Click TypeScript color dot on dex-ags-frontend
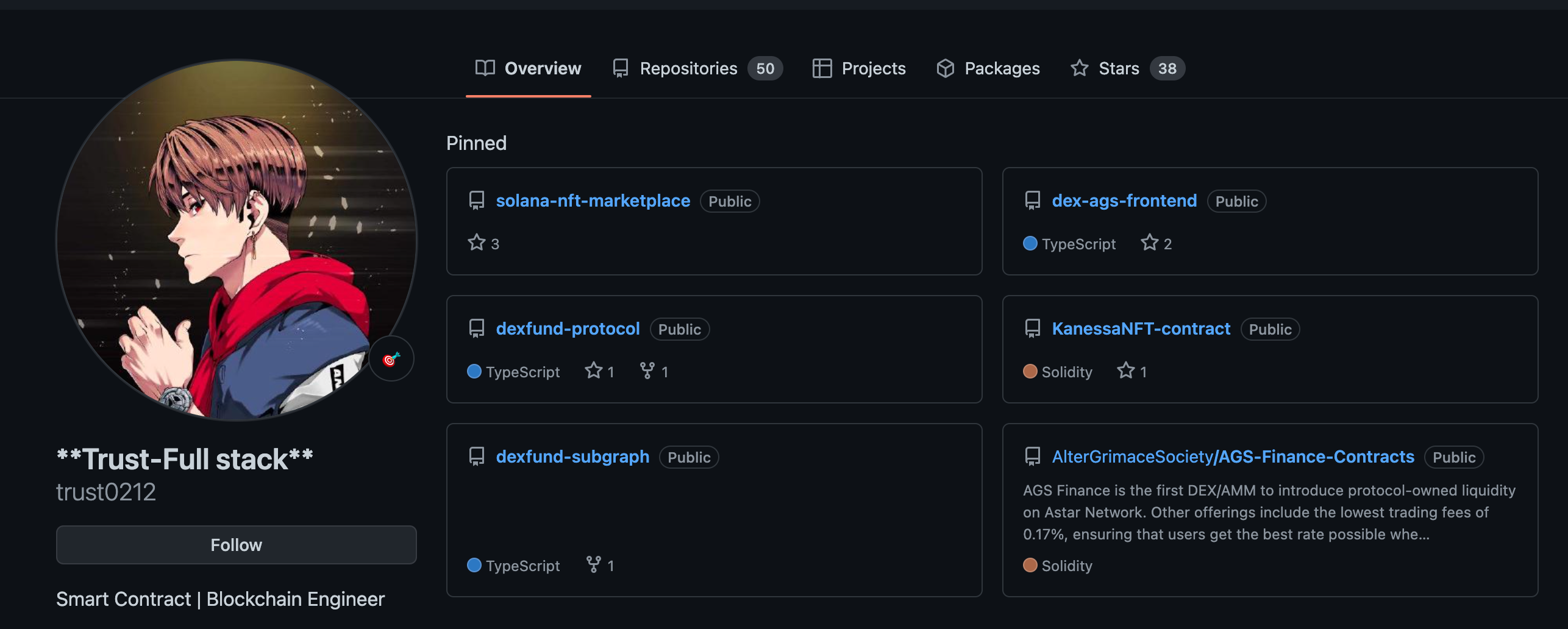Screen dimensions: 1568x629 click(x=1030, y=243)
